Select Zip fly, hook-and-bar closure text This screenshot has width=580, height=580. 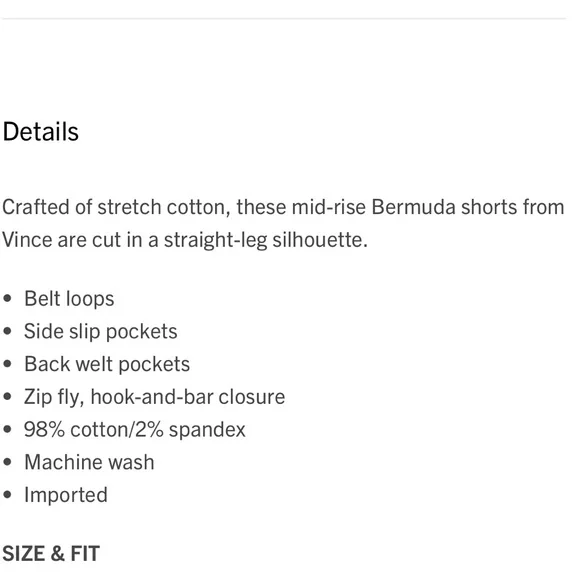(155, 397)
